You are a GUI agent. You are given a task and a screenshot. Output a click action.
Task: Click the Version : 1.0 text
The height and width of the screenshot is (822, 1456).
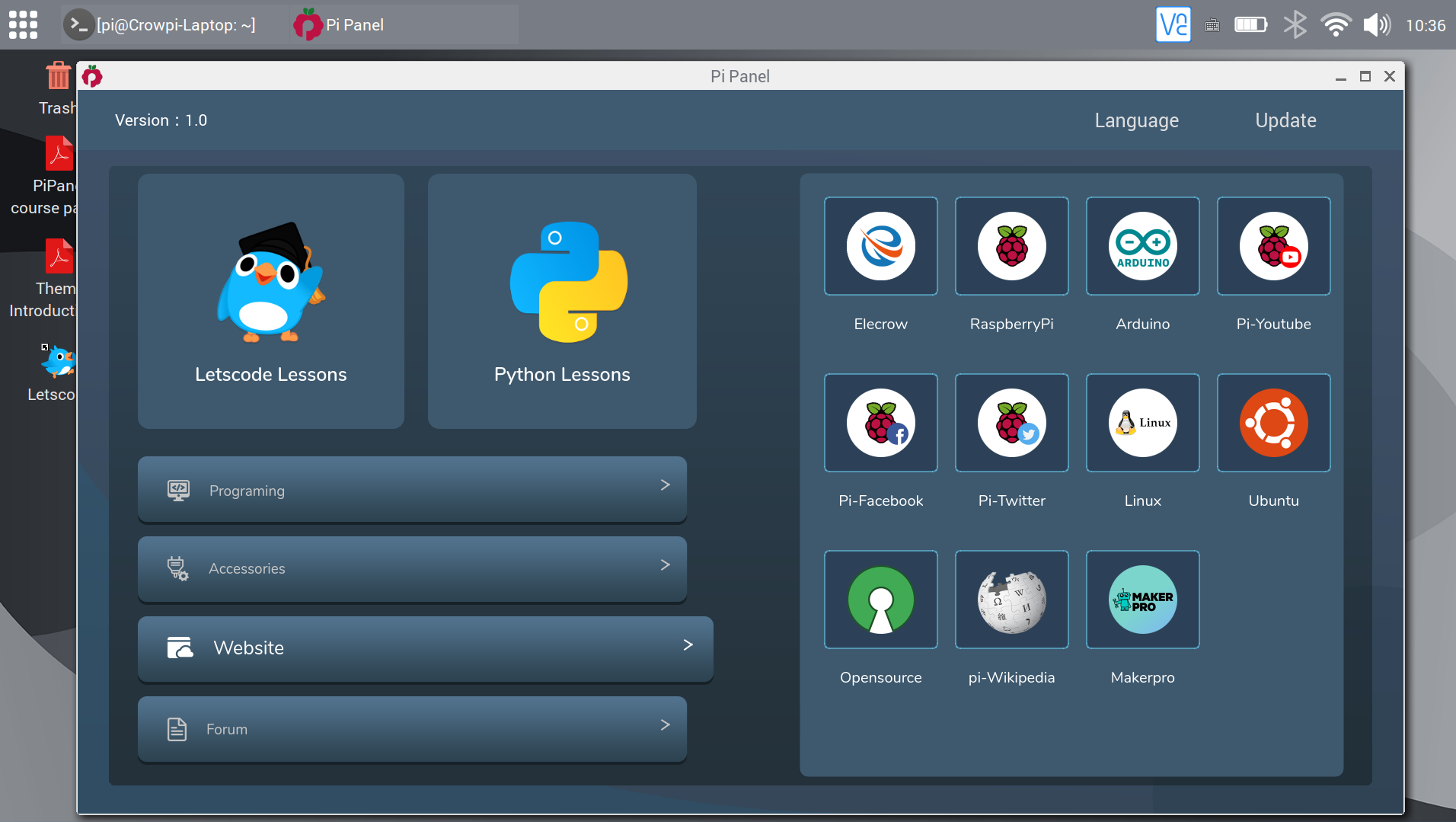click(161, 120)
